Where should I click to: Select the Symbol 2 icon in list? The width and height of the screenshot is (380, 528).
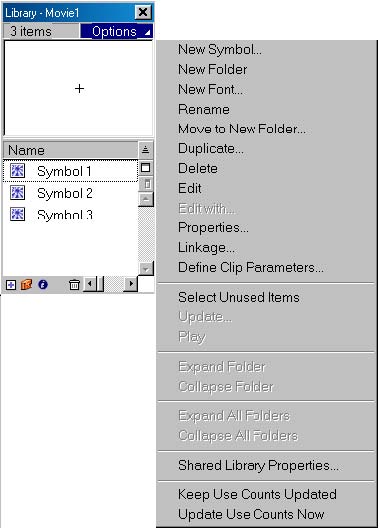pyautogui.click(x=17, y=193)
